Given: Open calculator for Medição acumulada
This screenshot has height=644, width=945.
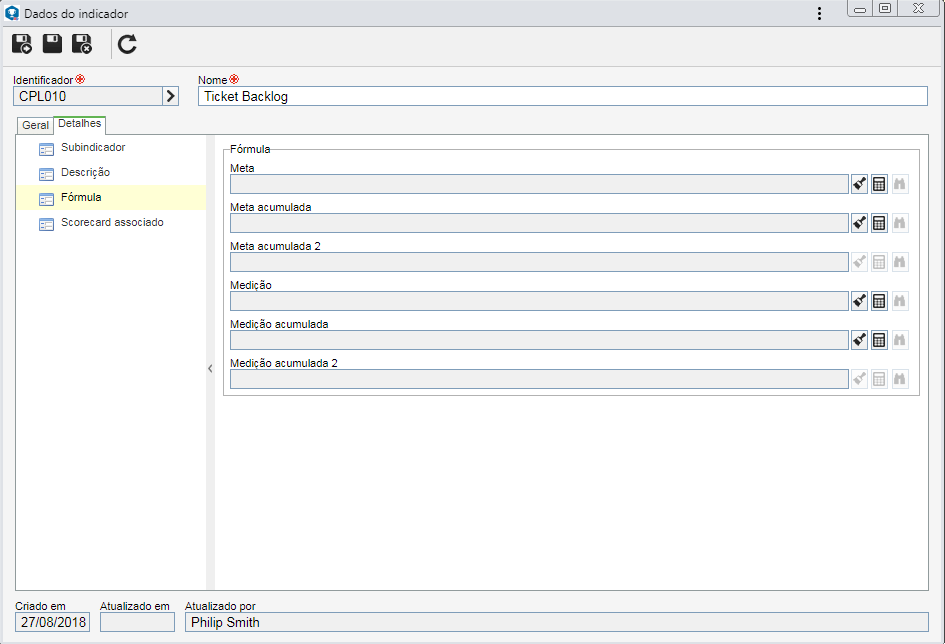Looking at the screenshot, I should click(879, 340).
